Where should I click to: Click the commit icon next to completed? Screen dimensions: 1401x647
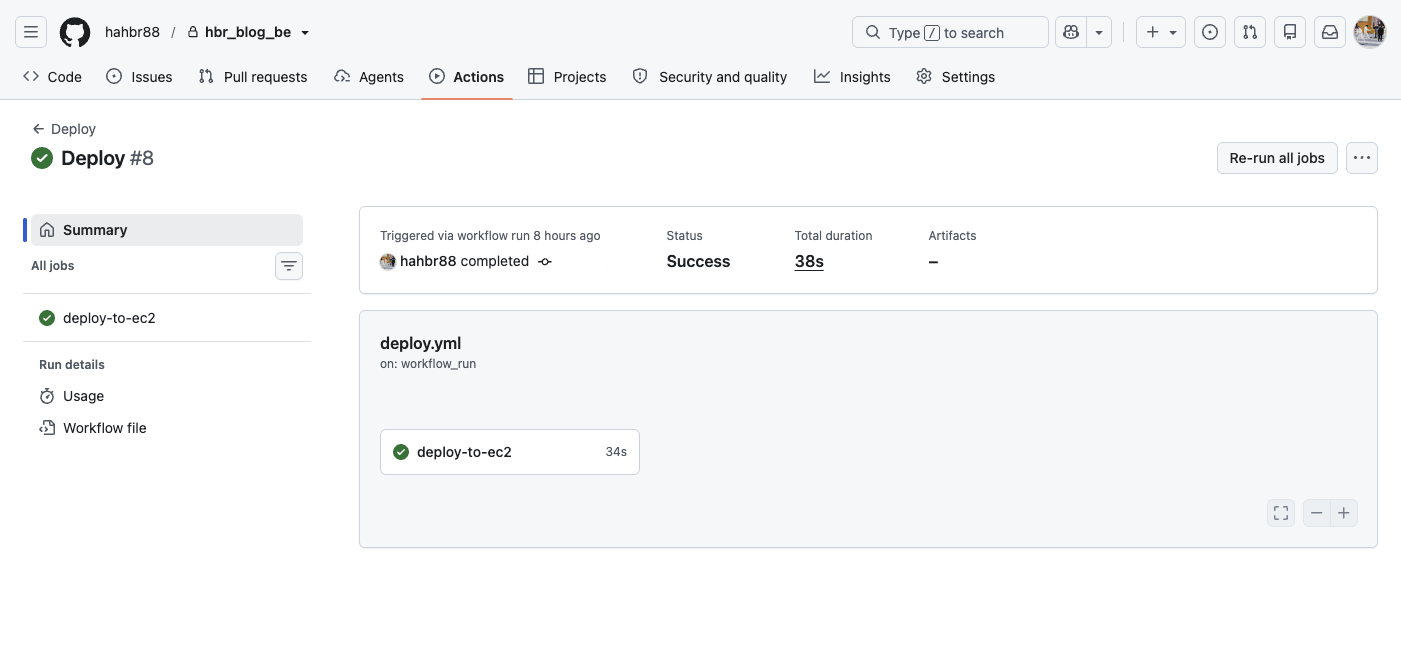[x=545, y=261]
